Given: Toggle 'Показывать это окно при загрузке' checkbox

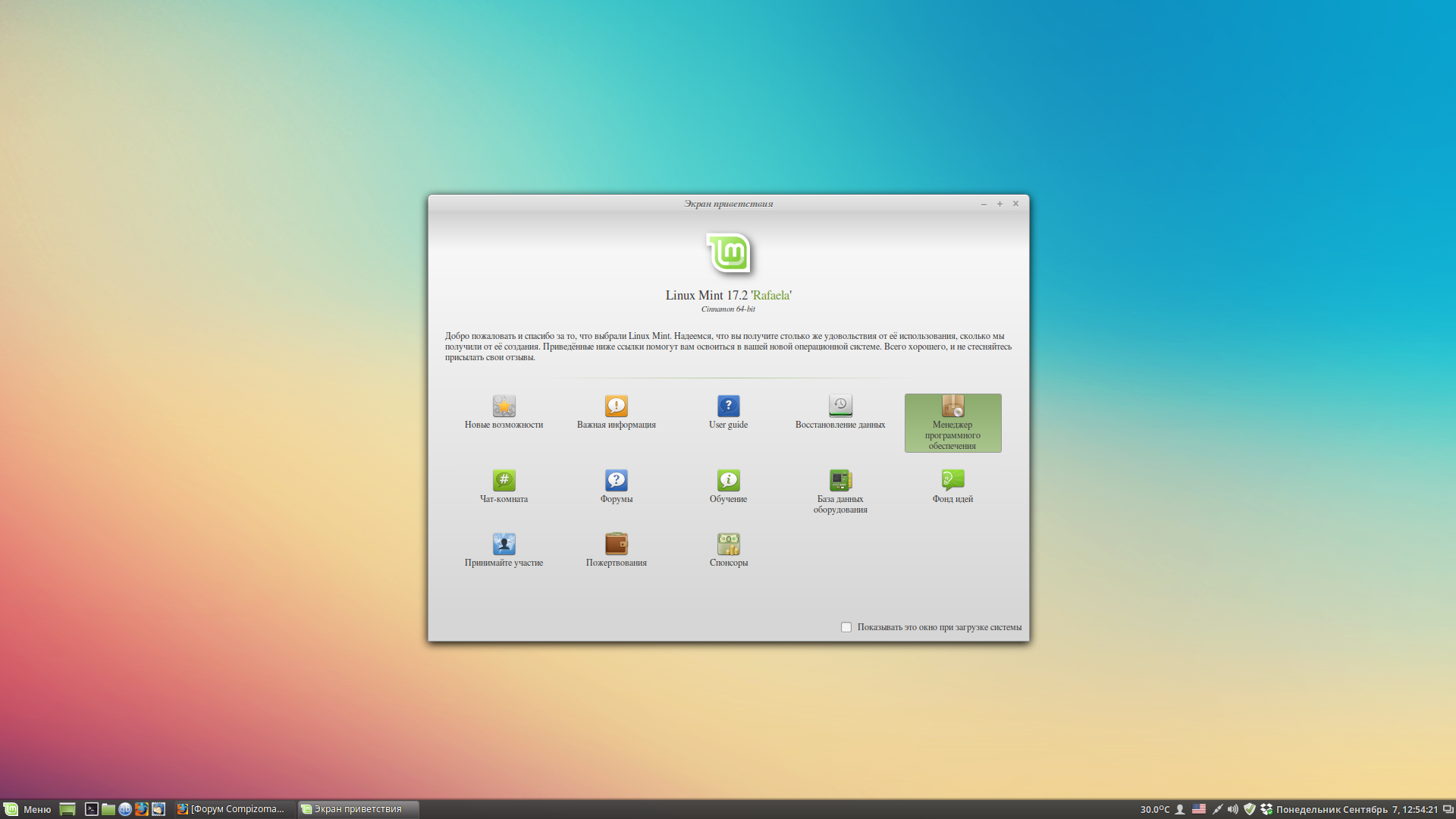Looking at the screenshot, I should click(846, 627).
